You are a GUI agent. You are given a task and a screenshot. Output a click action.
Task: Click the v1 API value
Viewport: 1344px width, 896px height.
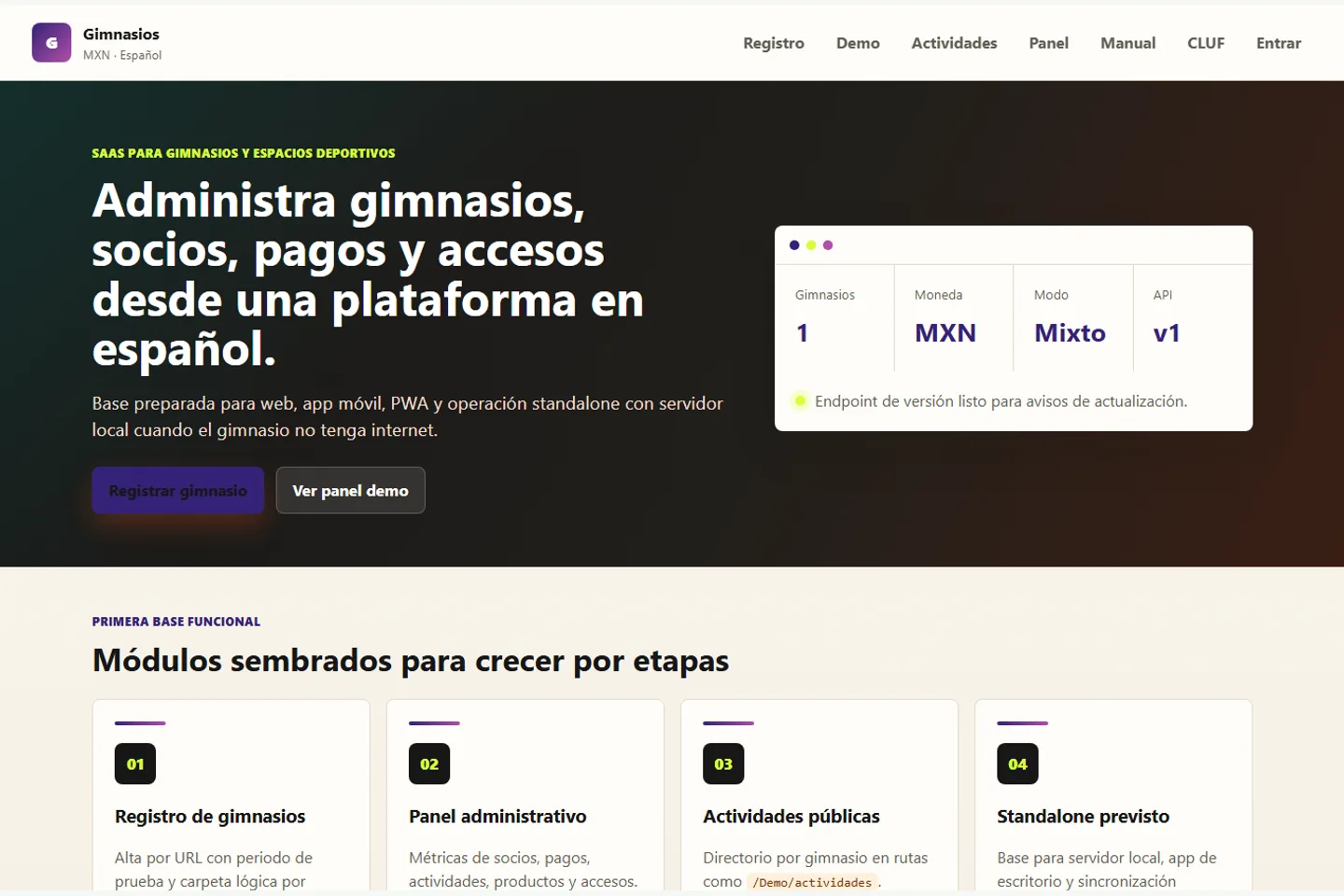coord(1167,333)
